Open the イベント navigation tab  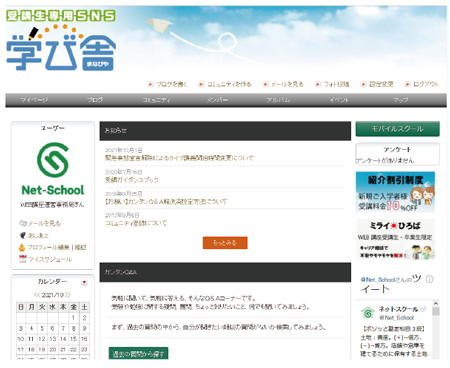(x=339, y=100)
